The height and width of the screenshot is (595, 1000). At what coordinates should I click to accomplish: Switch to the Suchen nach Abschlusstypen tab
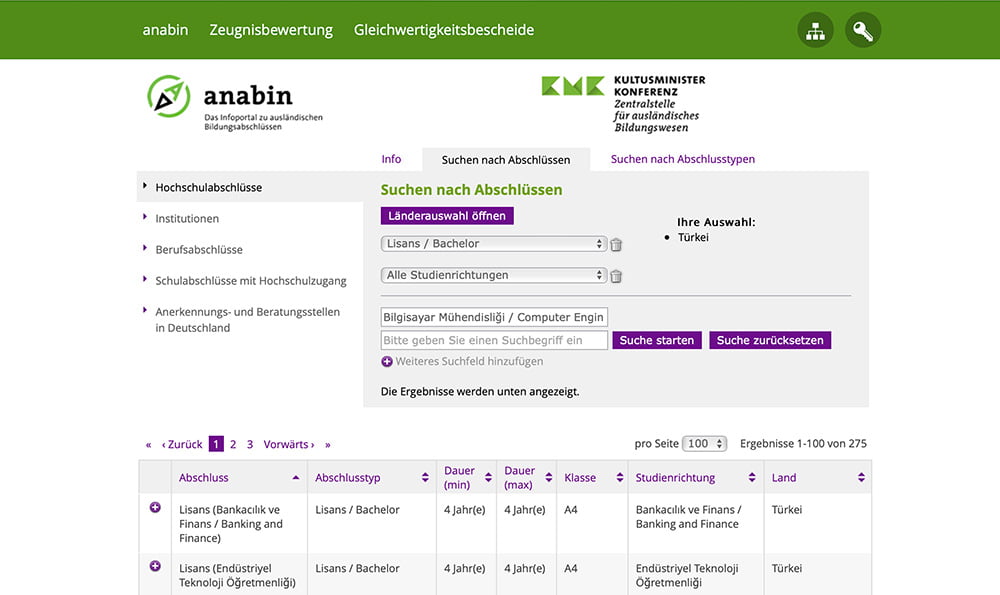(682, 159)
